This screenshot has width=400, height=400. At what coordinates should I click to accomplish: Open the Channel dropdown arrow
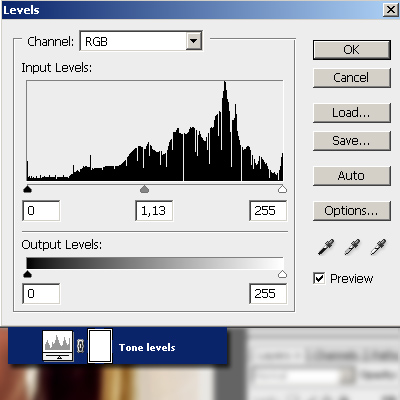[x=194, y=41]
